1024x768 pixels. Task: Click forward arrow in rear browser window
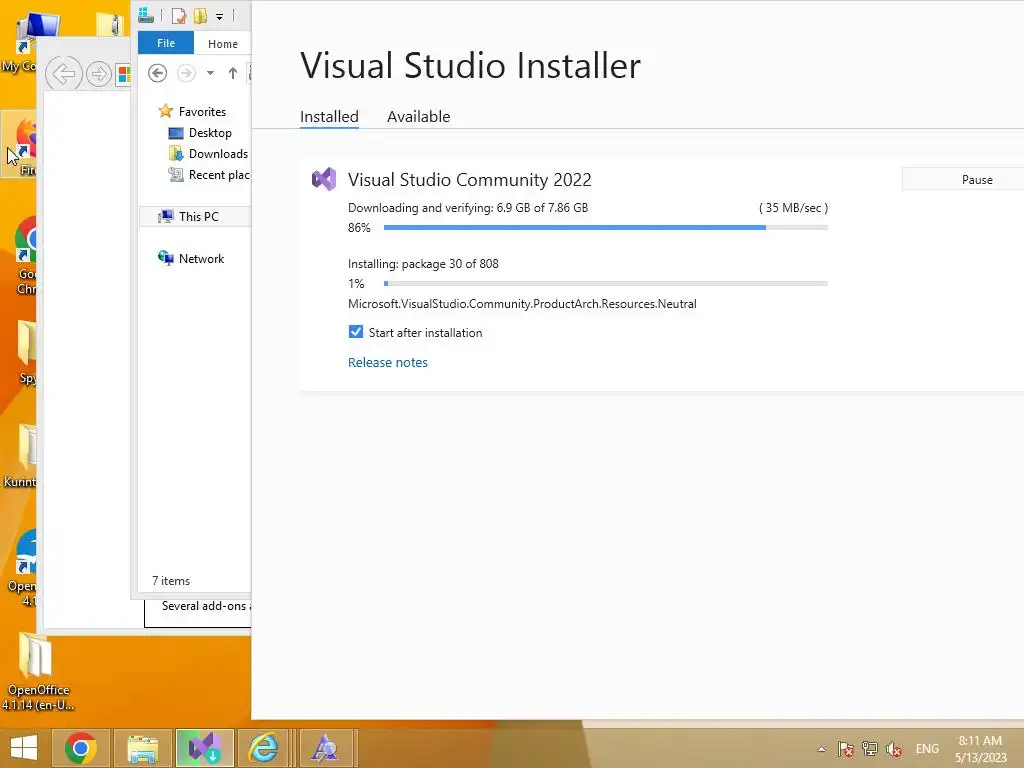coord(99,74)
